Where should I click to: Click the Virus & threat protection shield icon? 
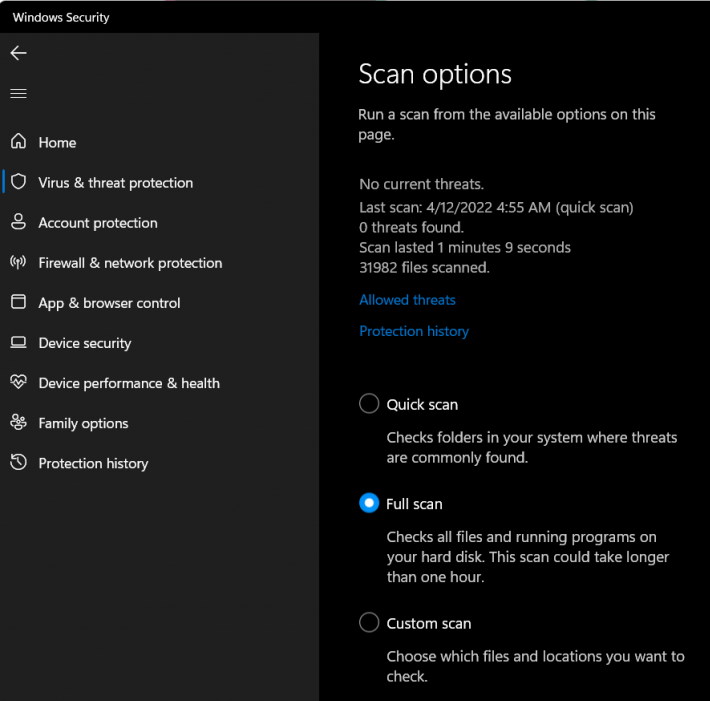(19, 182)
